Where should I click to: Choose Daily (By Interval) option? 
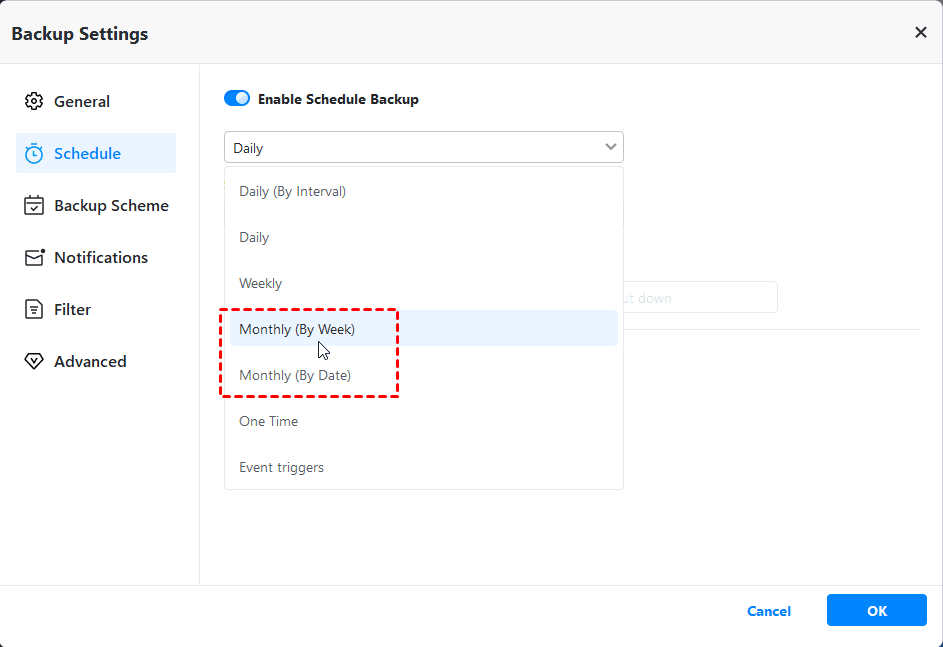pyautogui.click(x=292, y=191)
